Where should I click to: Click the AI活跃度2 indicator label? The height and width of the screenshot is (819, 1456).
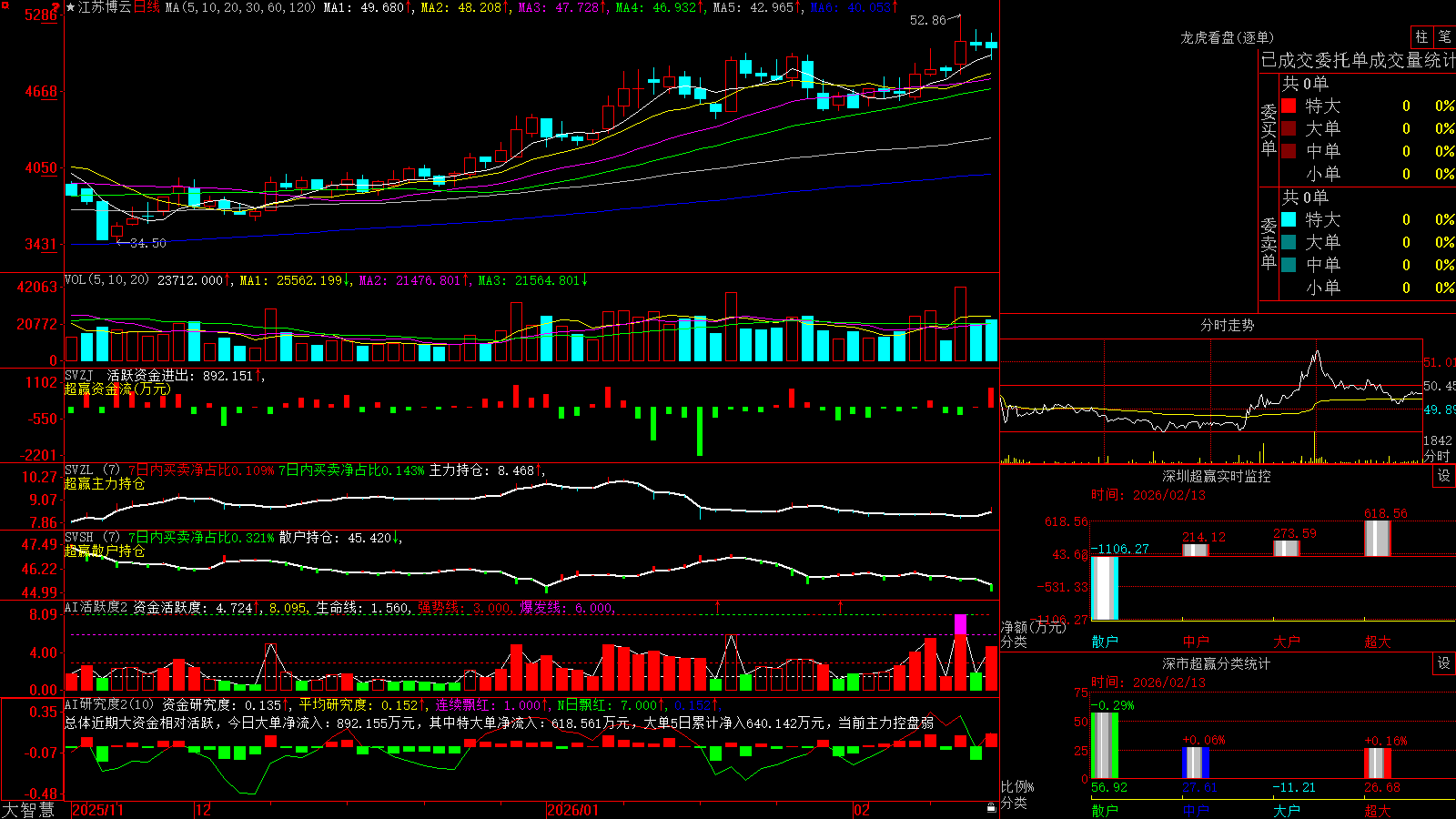[97, 608]
